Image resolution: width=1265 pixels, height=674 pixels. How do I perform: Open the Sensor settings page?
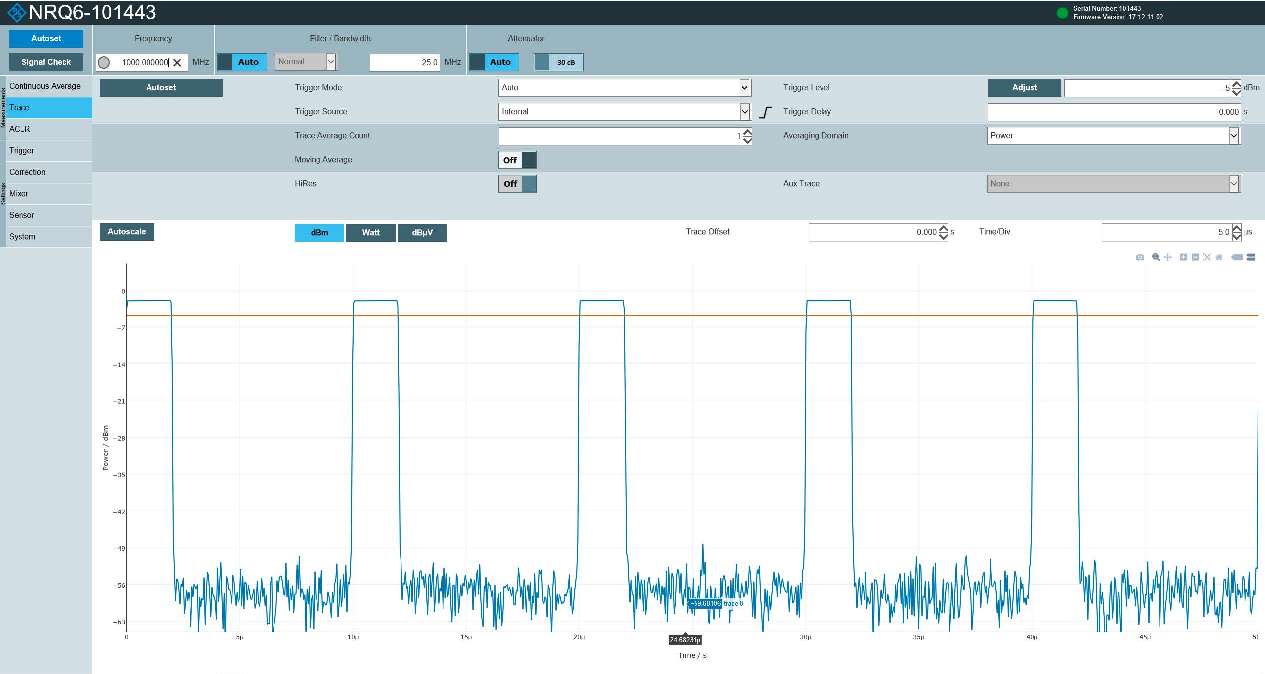click(48, 215)
